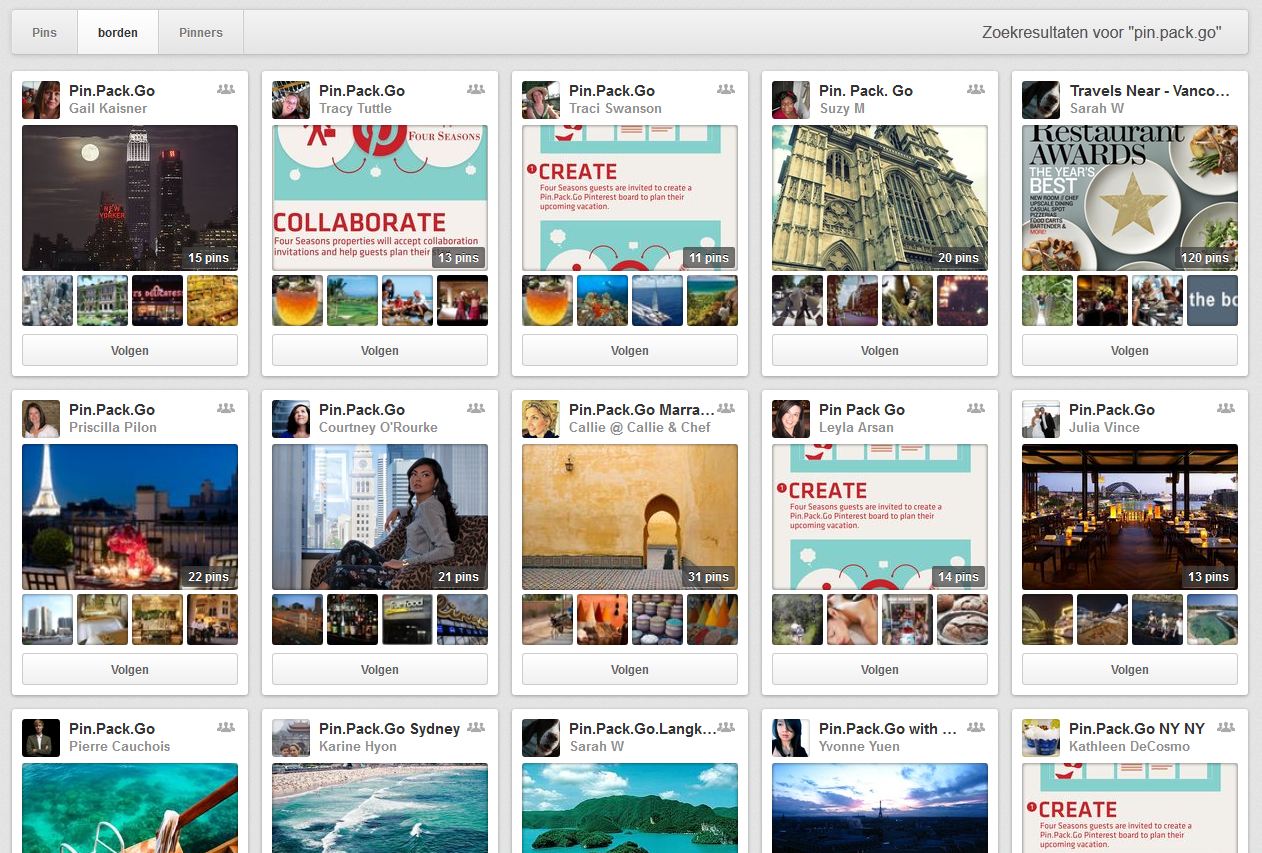Viewport: 1262px width, 853px height.
Task: Open Traci Swanson's profile avatar
Action: coord(541,100)
